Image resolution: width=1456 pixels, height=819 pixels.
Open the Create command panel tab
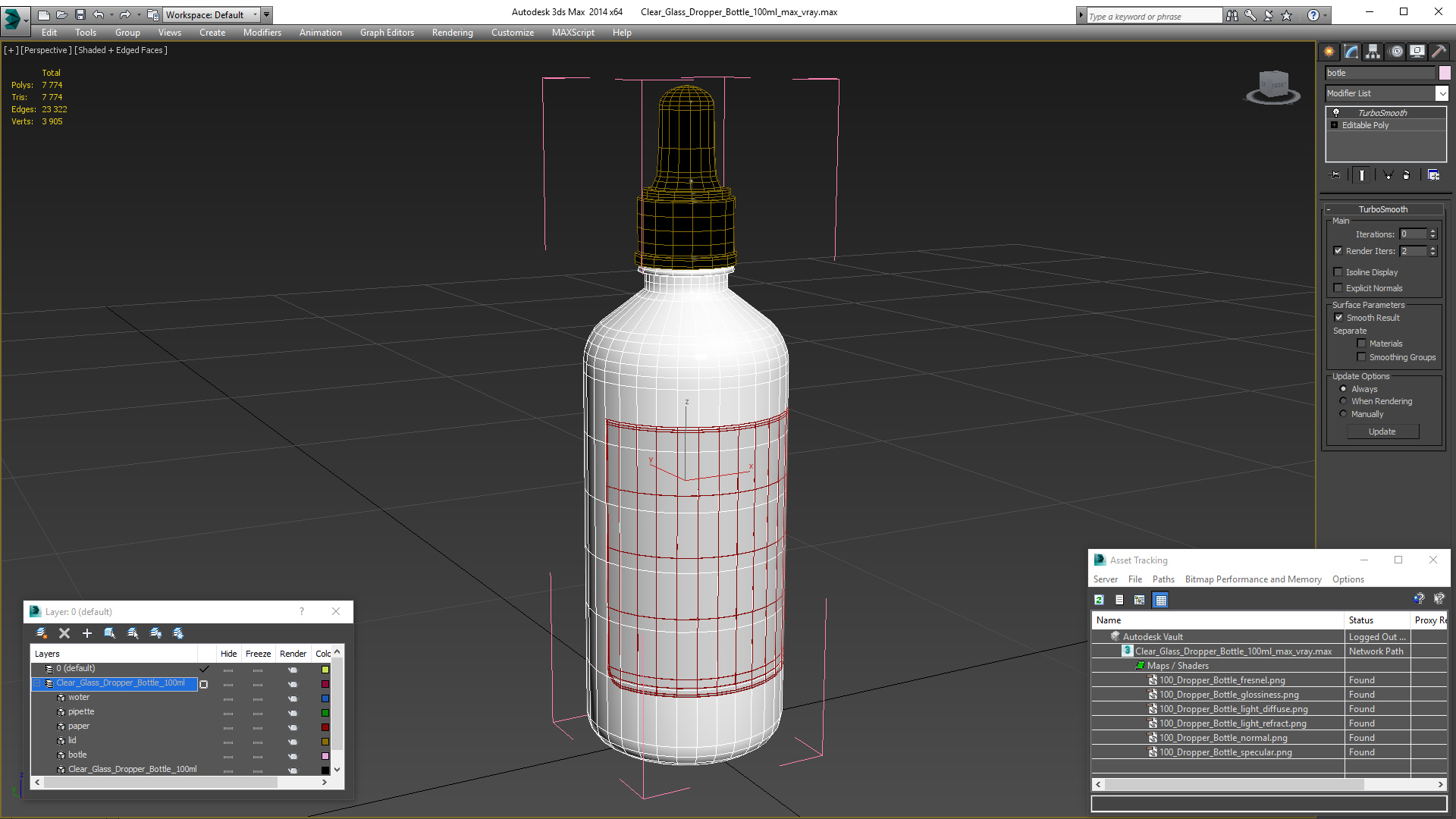click(x=1329, y=52)
